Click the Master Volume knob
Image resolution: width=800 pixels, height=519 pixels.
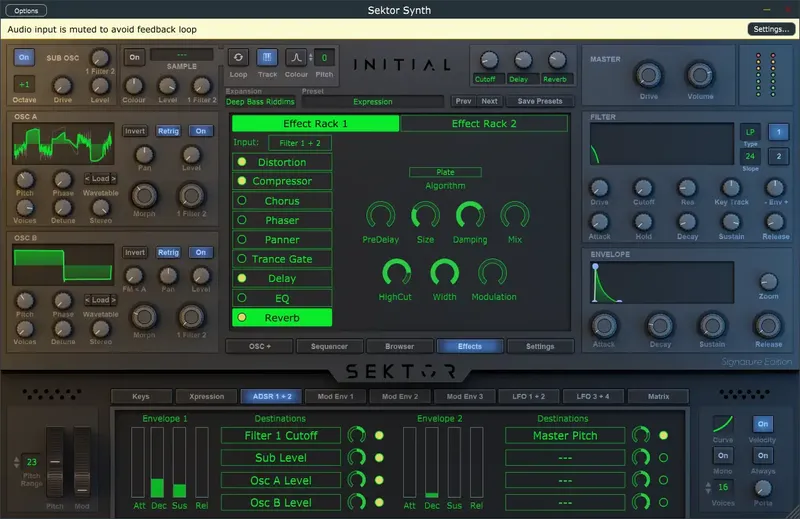click(700, 74)
